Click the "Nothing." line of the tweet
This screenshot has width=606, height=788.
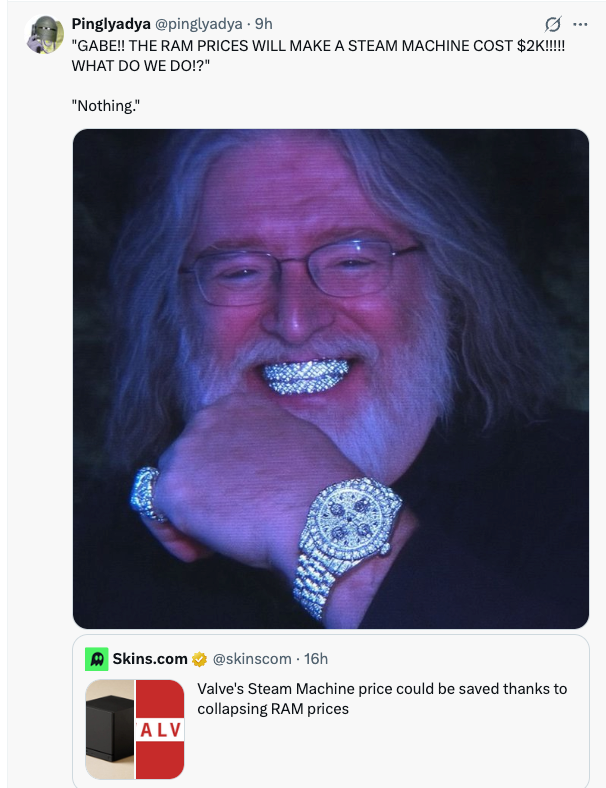pos(107,105)
